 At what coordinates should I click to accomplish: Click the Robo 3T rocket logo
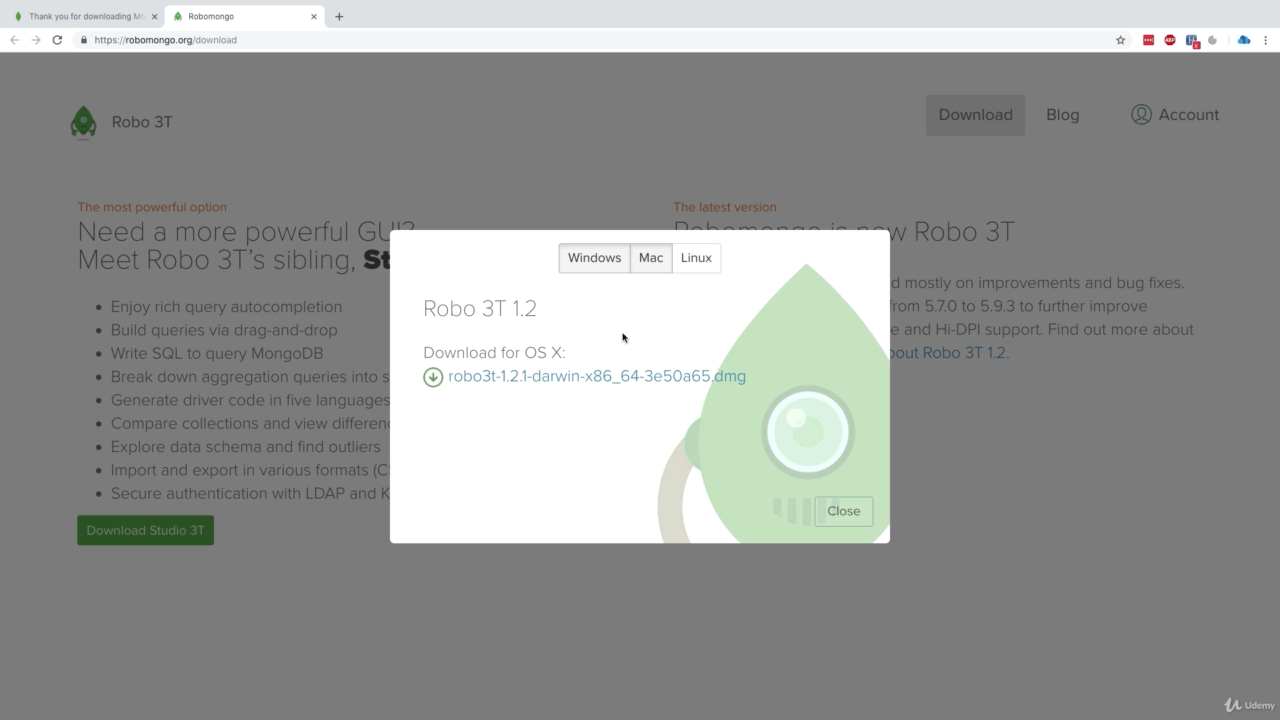coord(84,122)
